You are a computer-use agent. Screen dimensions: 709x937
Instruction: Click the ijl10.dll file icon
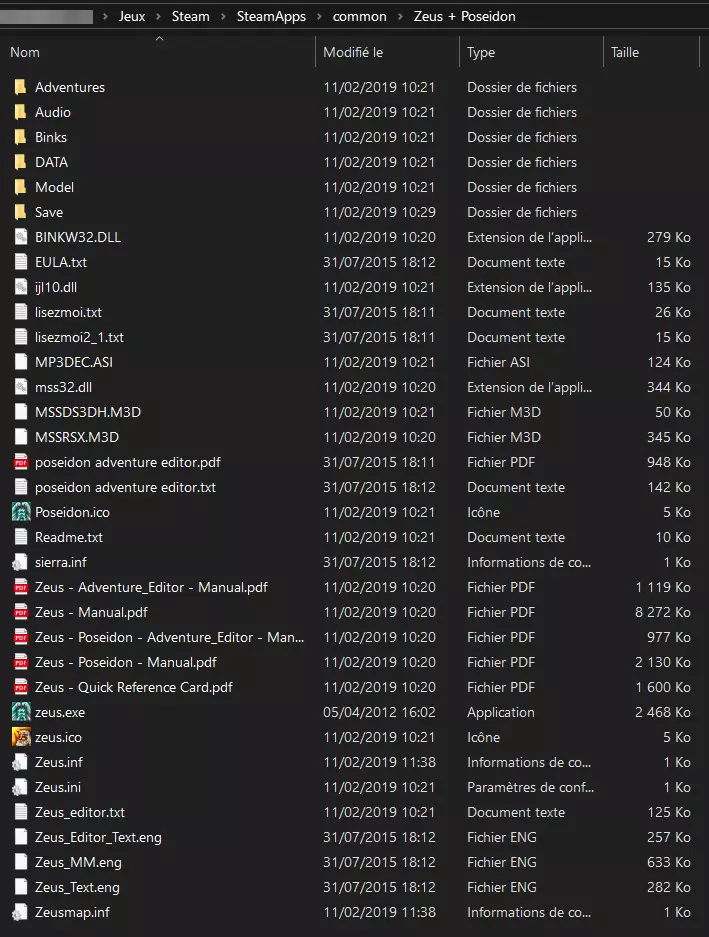21,287
